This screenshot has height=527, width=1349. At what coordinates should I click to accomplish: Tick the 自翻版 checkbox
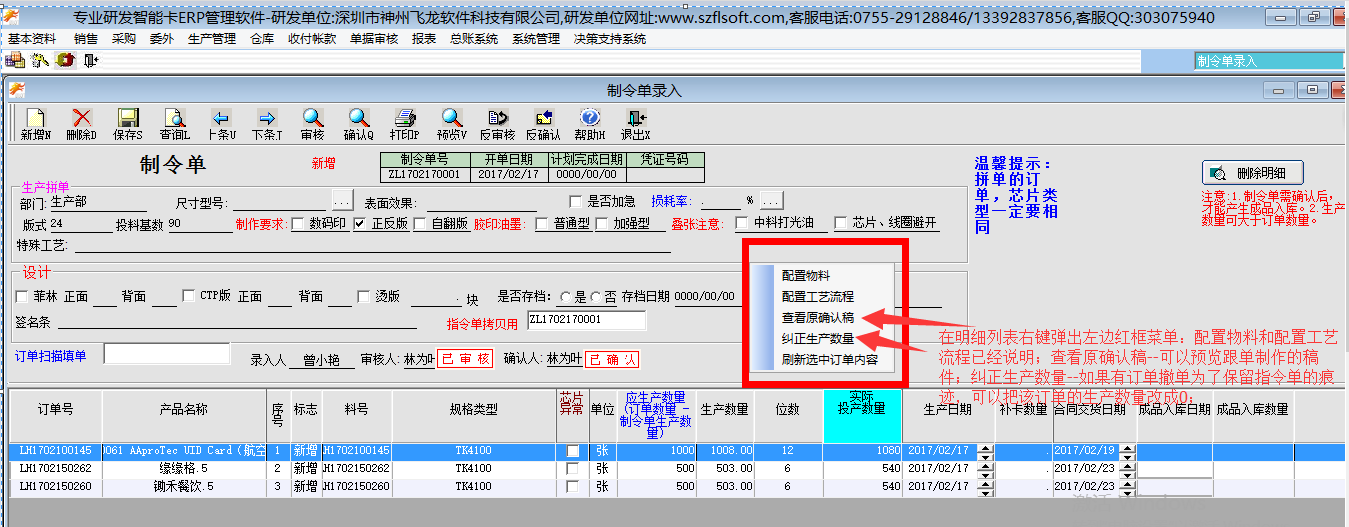(421, 224)
